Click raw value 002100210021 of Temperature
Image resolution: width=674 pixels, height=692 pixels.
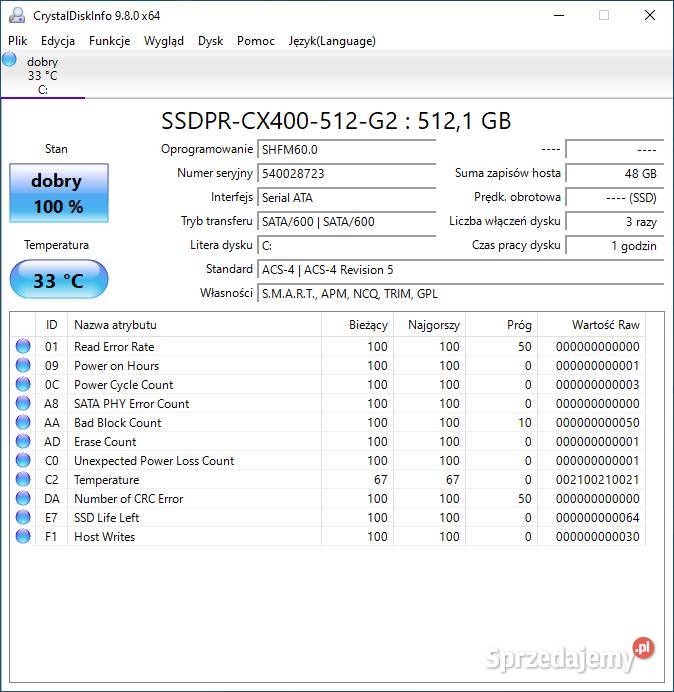pyautogui.click(x=598, y=480)
